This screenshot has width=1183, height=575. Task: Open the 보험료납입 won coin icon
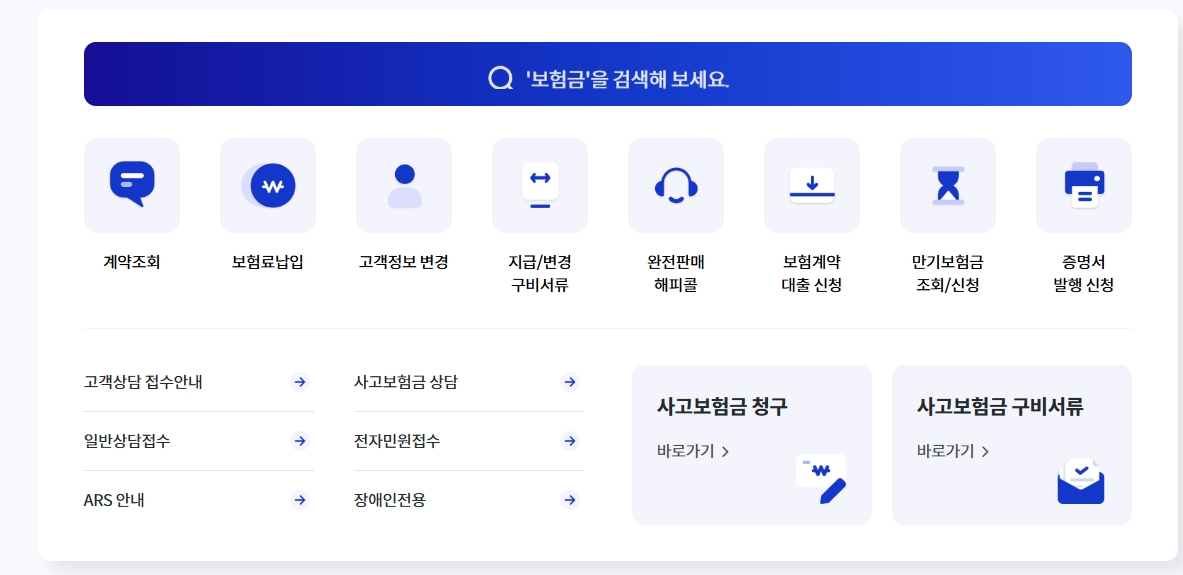click(x=268, y=185)
